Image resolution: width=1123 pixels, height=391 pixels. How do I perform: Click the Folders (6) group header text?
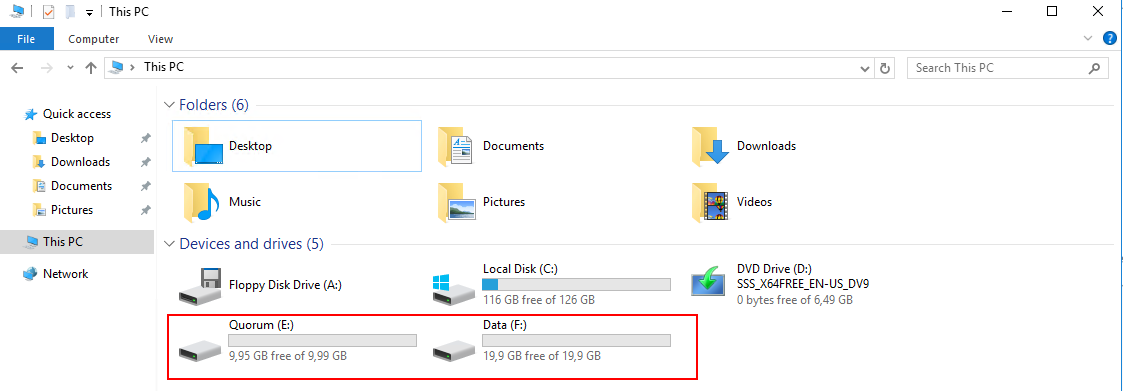click(213, 105)
